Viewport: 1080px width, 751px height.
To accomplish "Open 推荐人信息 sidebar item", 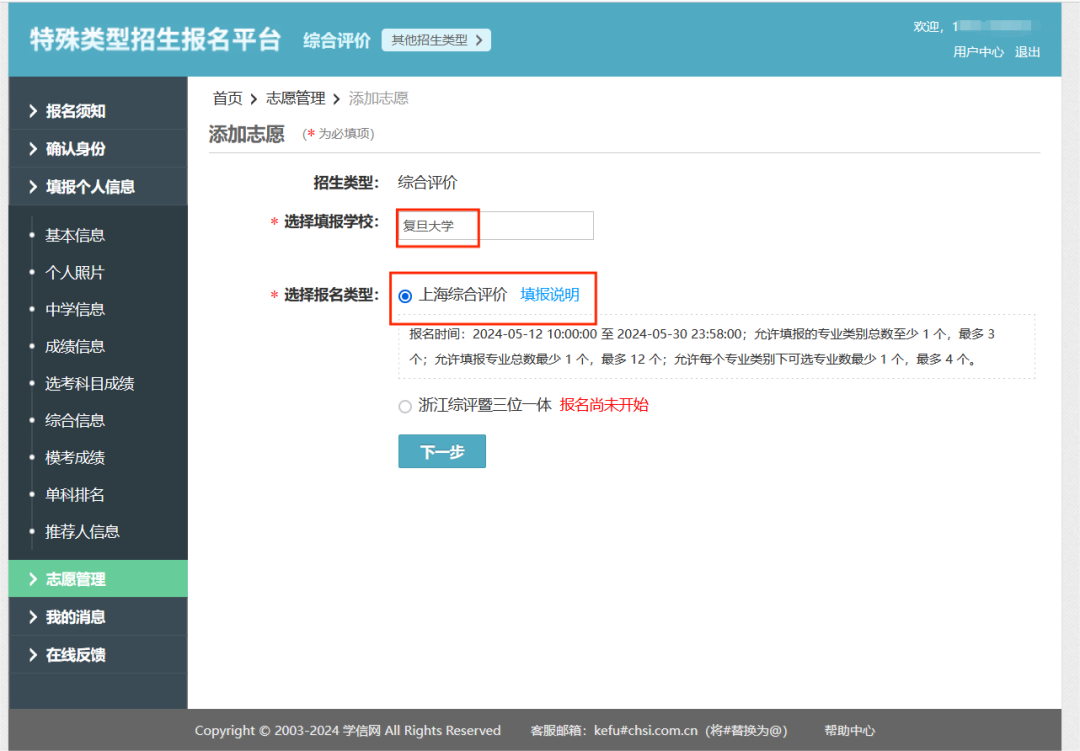I will (82, 532).
